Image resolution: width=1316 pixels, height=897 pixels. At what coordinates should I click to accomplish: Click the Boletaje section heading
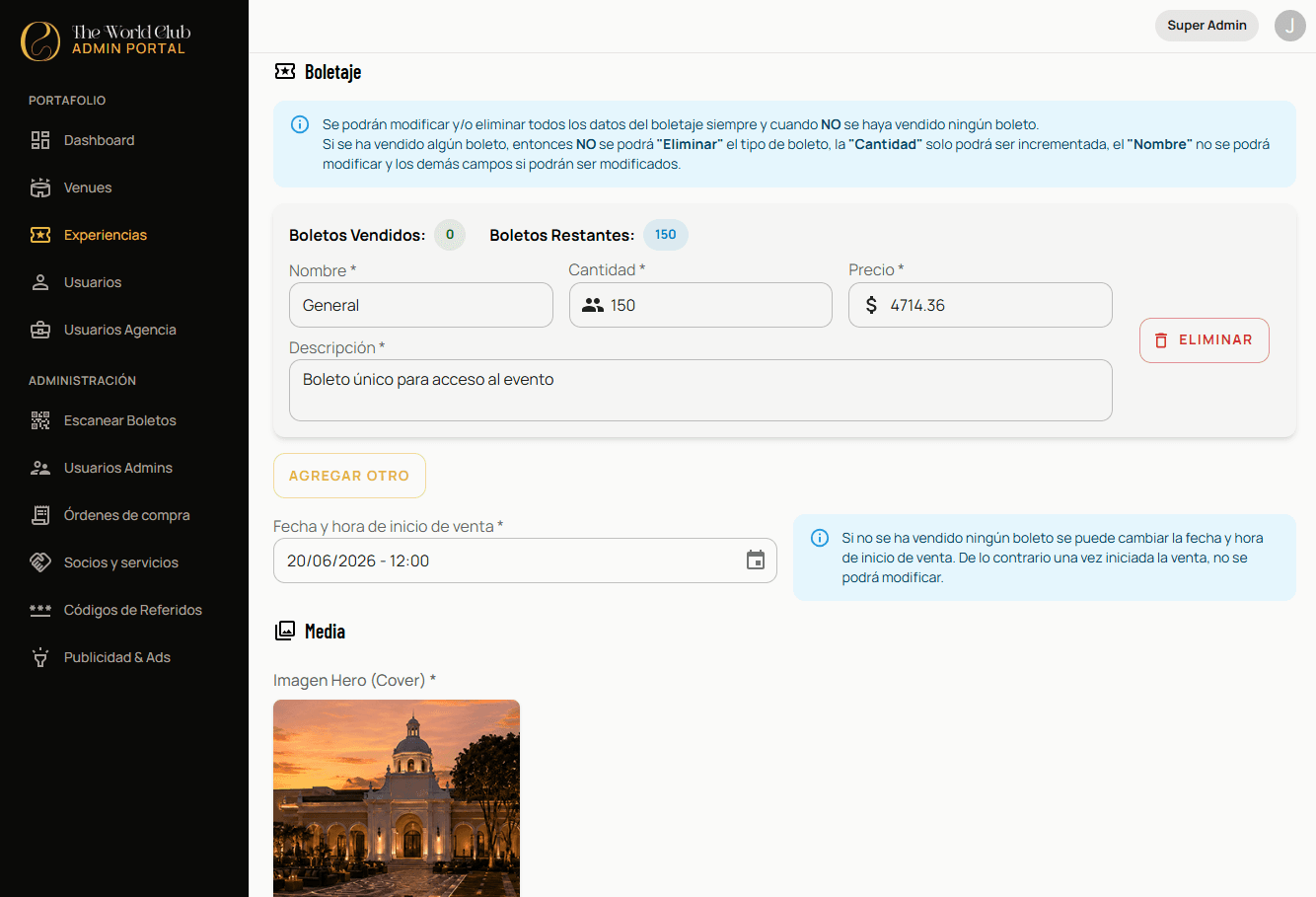click(332, 72)
